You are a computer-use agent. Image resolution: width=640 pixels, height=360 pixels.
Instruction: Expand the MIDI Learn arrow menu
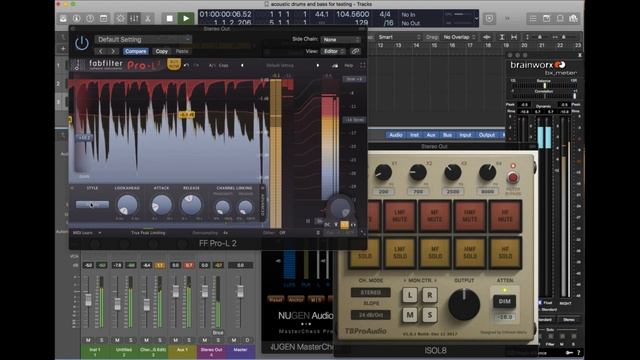coord(100,233)
